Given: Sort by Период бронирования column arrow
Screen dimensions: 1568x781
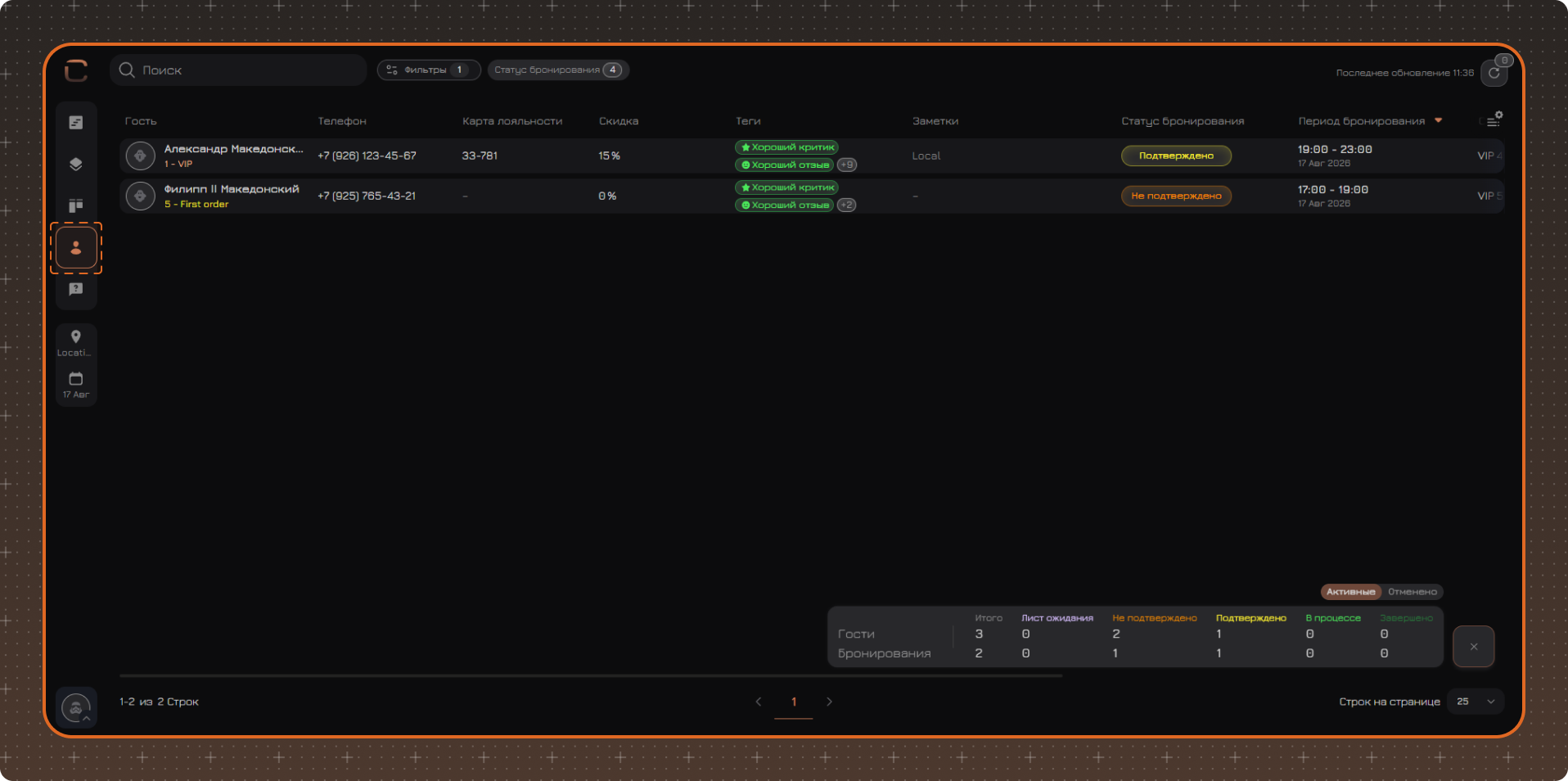Looking at the screenshot, I should (1438, 121).
